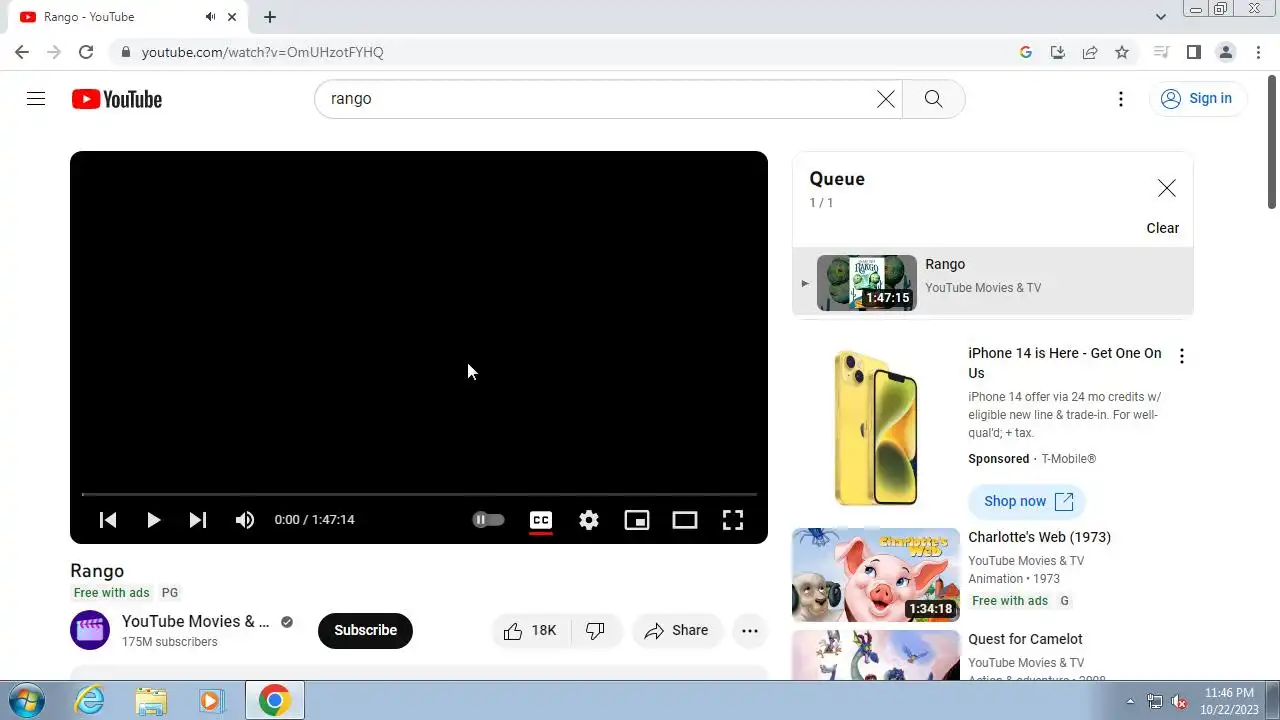Click the iPhone 14 is Here ad title
The height and width of the screenshot is (720, 1280).
[x=1064, y=363]
